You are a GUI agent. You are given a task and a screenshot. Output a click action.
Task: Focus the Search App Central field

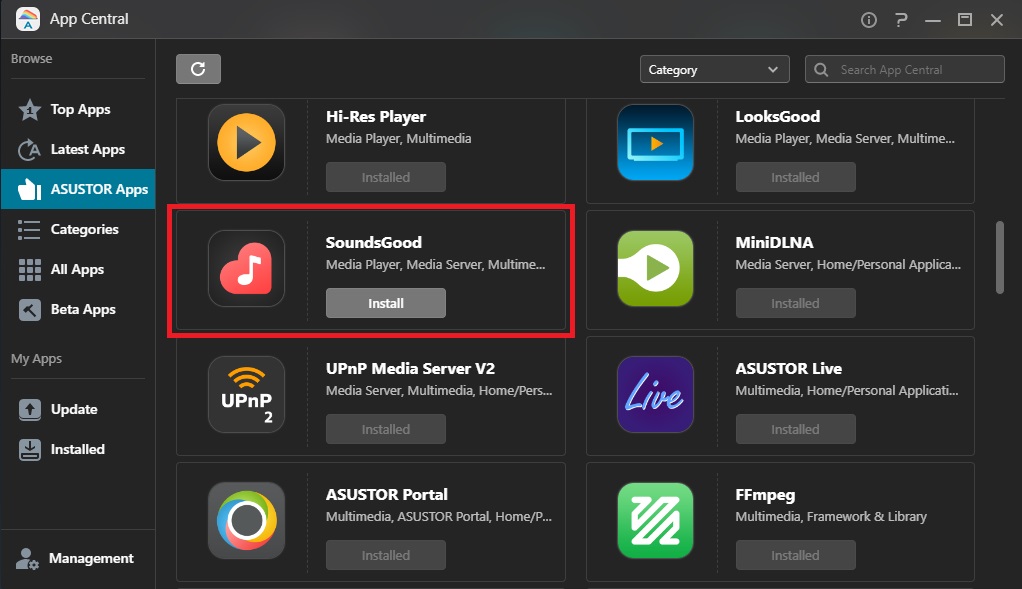click(x=905, y=69)
